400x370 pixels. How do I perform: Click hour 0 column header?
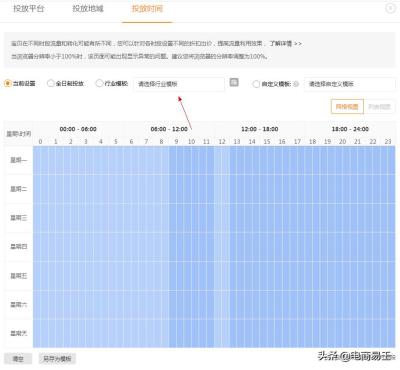[40, 141]
